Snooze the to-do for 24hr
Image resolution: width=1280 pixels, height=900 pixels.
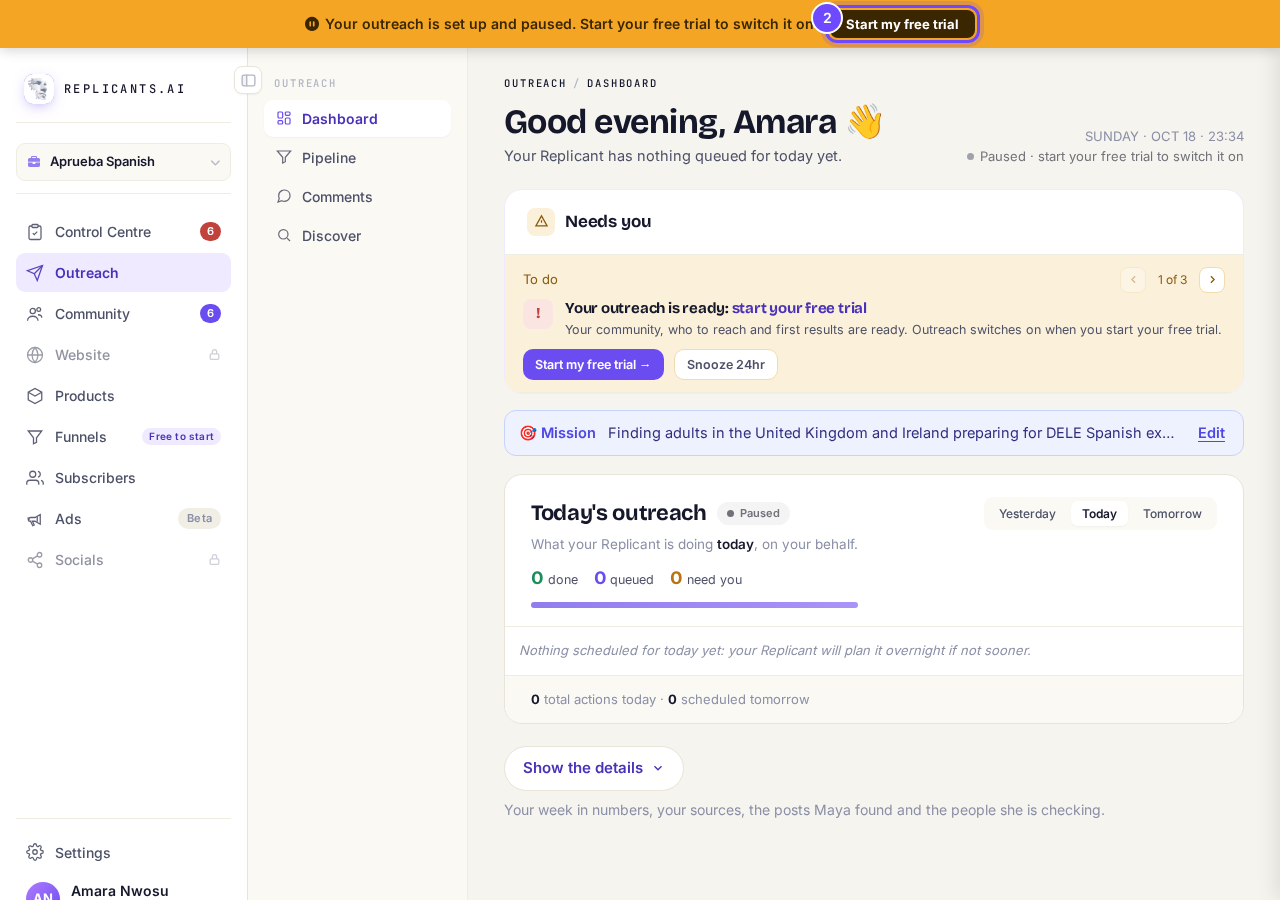[x=726, y=365]
